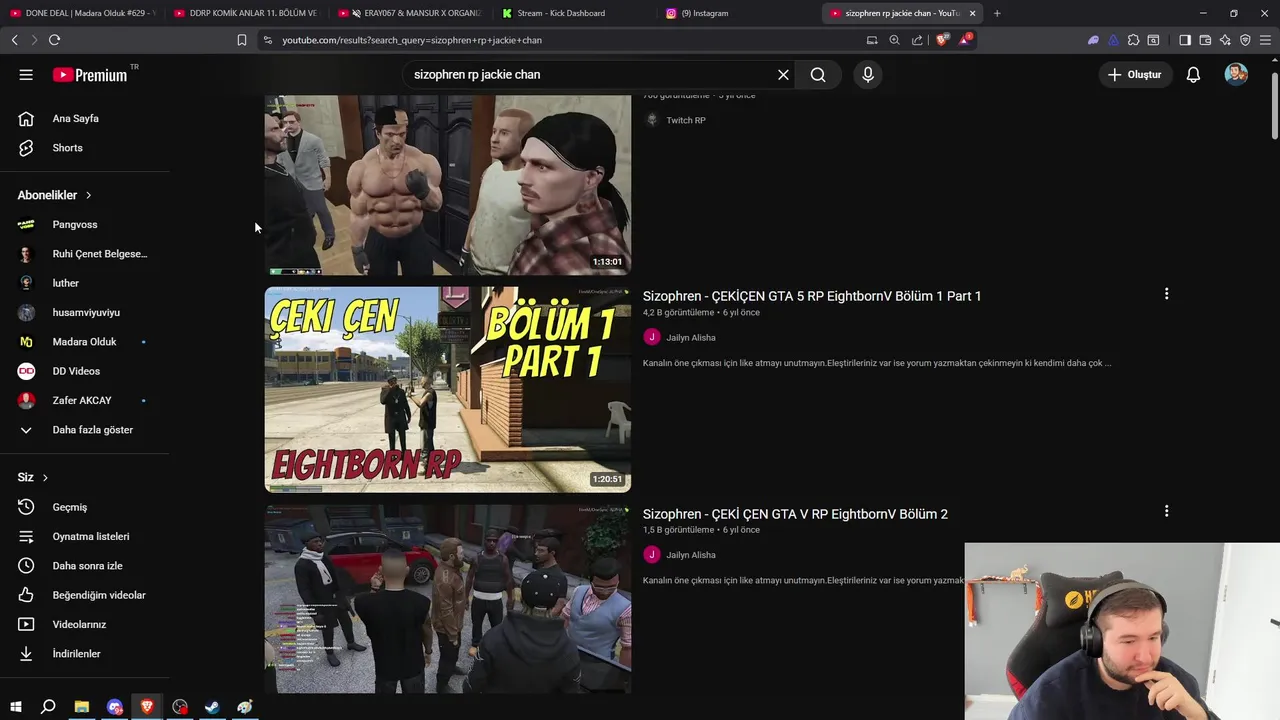Open Brave Rewards triangle icon

[x=965, y=40]
